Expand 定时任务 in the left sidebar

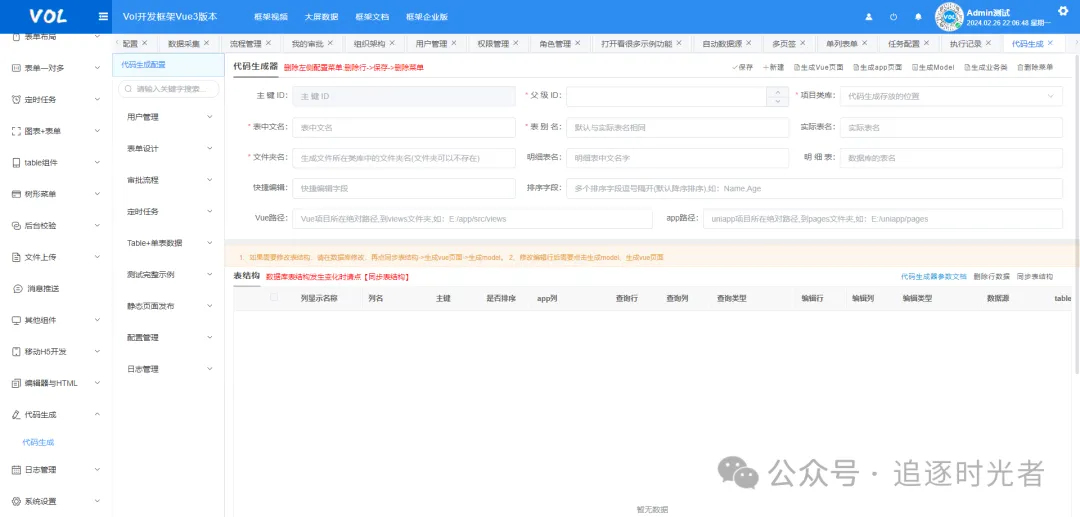click(55, 99)
